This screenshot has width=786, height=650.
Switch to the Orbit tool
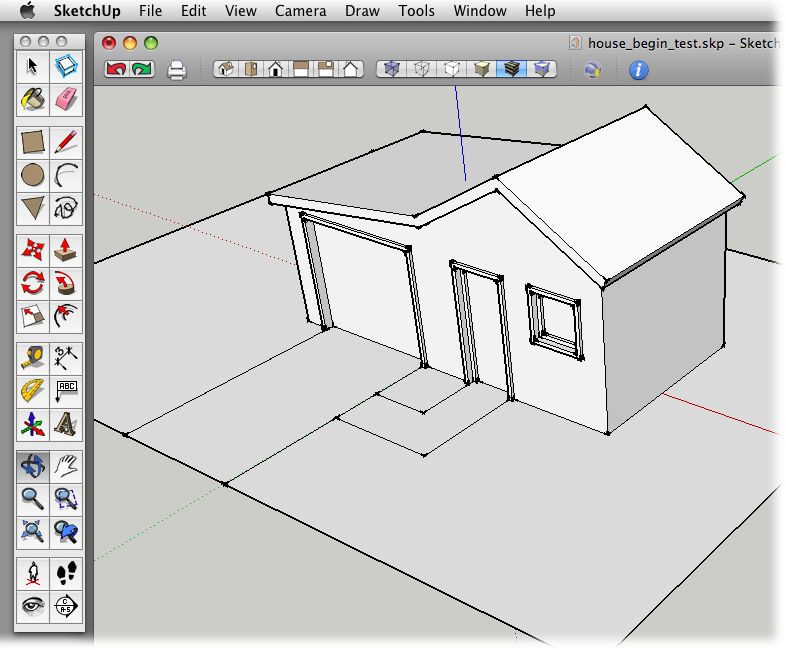coord(33,465)
